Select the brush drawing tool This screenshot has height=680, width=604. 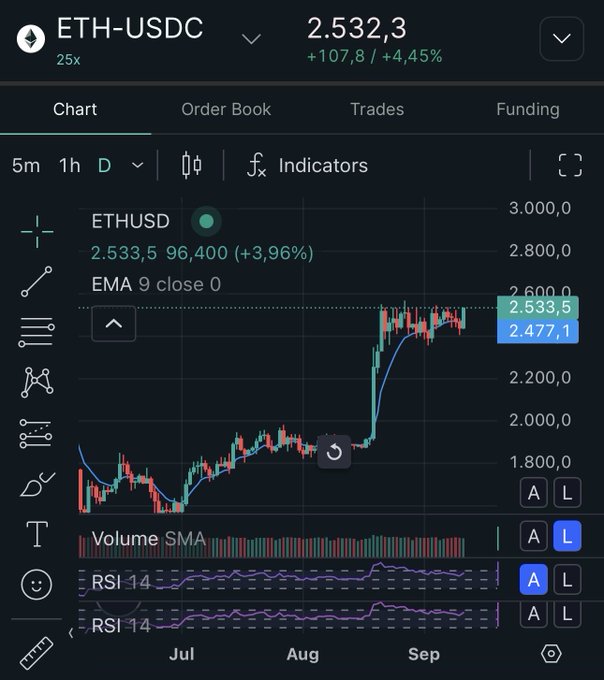pyautogui.click(x=37, y=484)
